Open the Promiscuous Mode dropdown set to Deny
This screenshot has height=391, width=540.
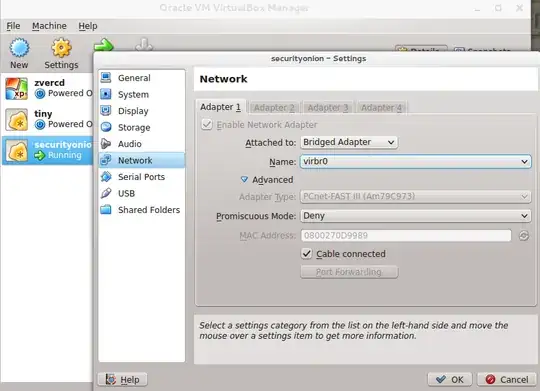tap(415, 216)
